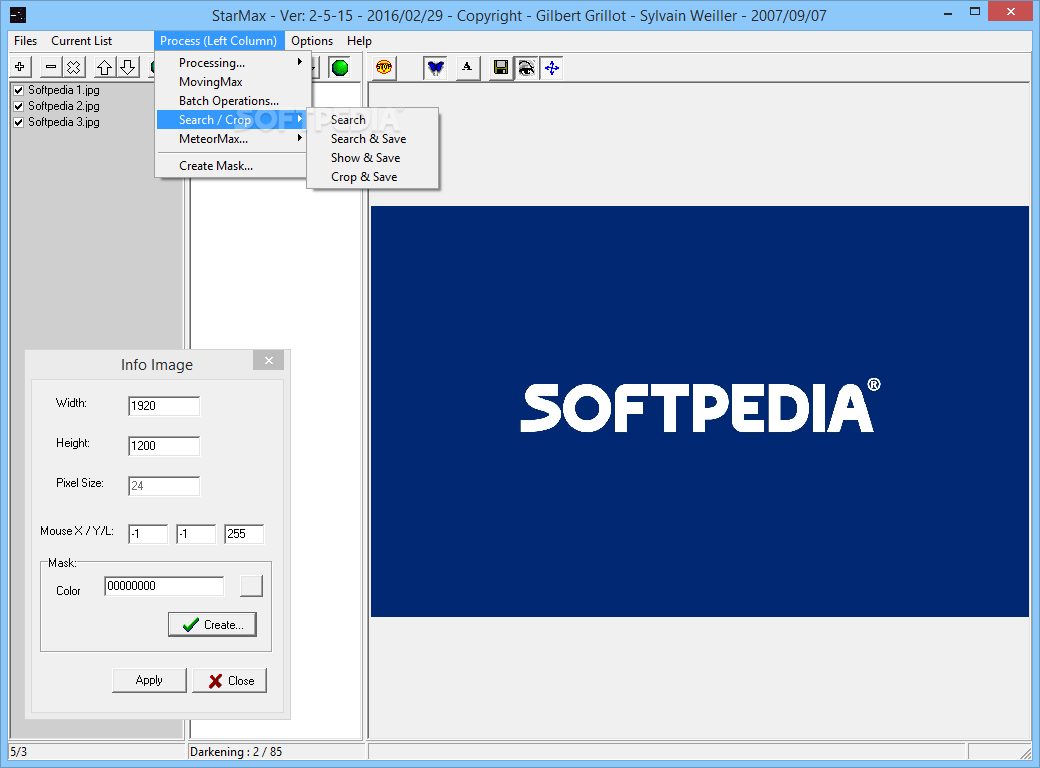Open the Current List menu

coord(82,41)
